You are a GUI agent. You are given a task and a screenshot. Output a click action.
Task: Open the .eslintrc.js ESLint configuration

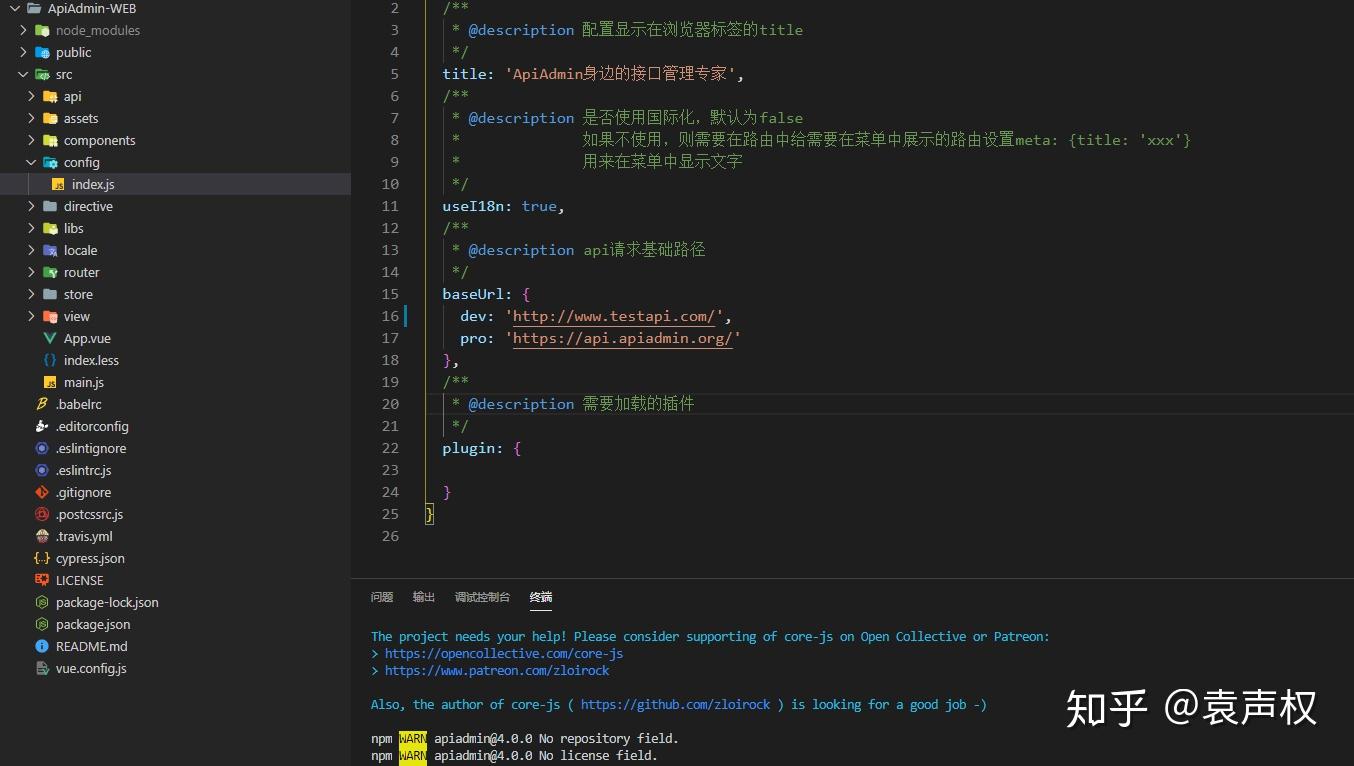click(89, 470)
